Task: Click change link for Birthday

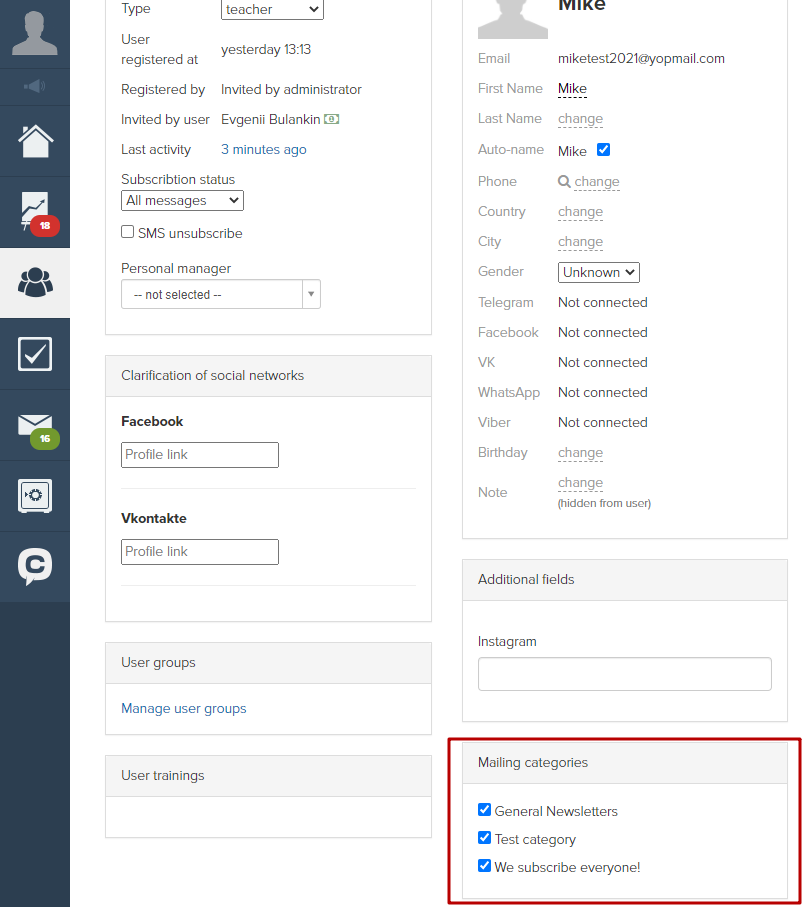Action: (x=580, y=453)
